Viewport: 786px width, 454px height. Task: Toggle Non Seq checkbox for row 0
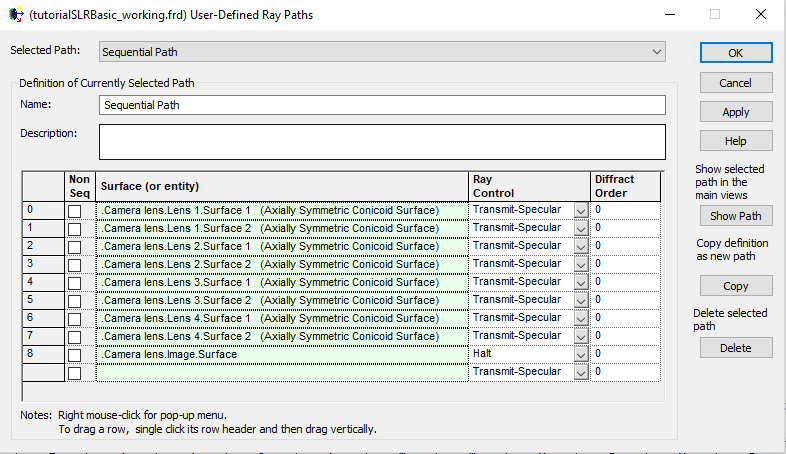[75, 210]
